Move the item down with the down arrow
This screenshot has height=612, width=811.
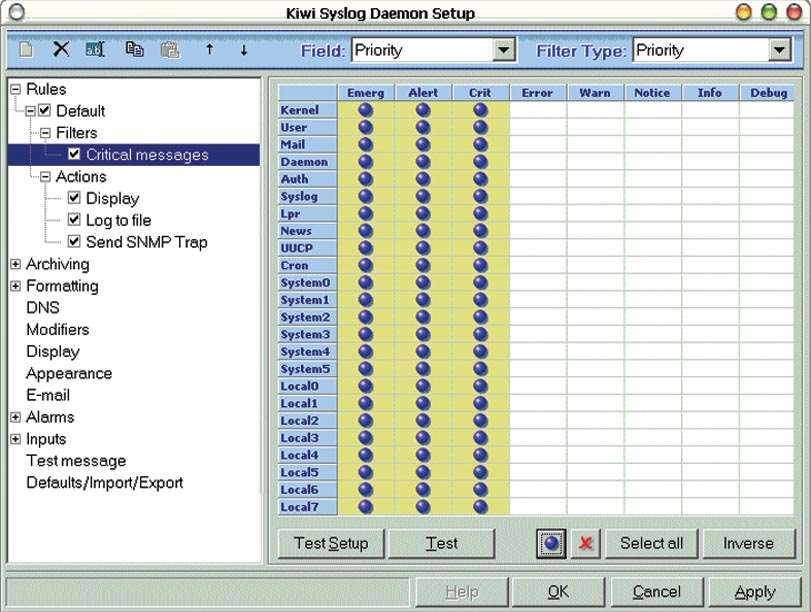tap(244, 50)
